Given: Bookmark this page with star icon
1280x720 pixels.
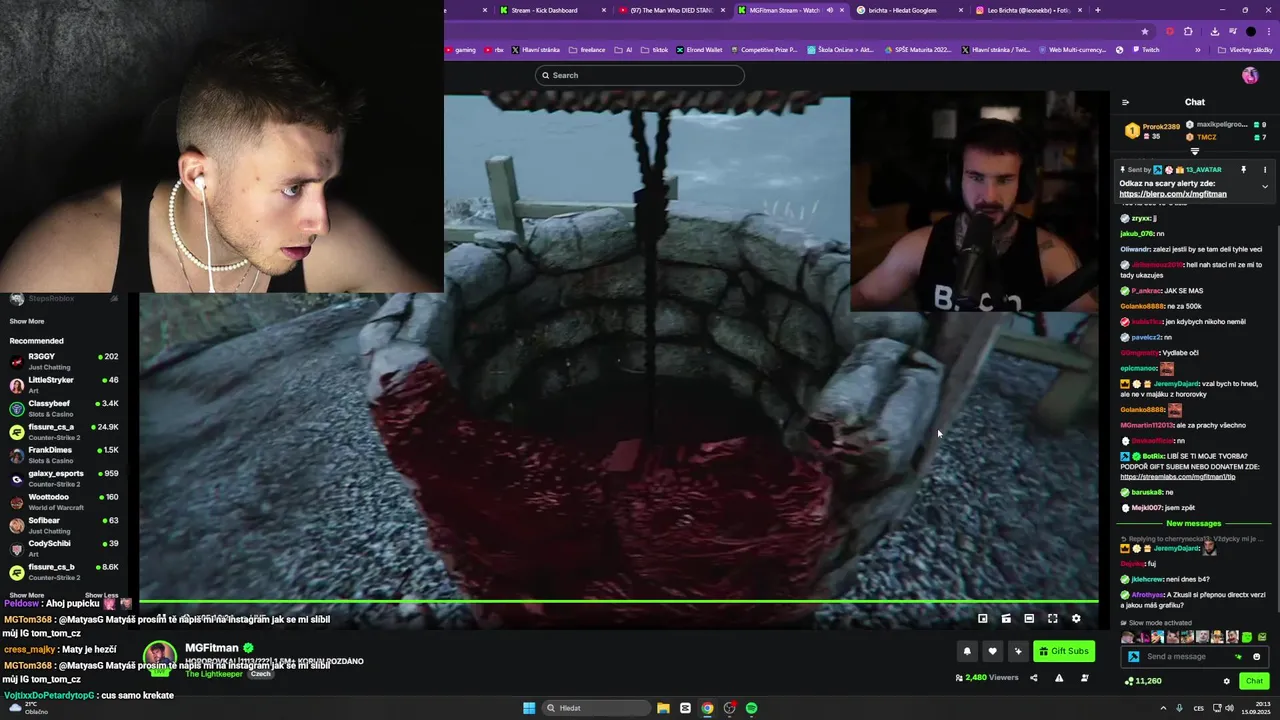Looking at the screenshot, I should [x=1145, y=31].
